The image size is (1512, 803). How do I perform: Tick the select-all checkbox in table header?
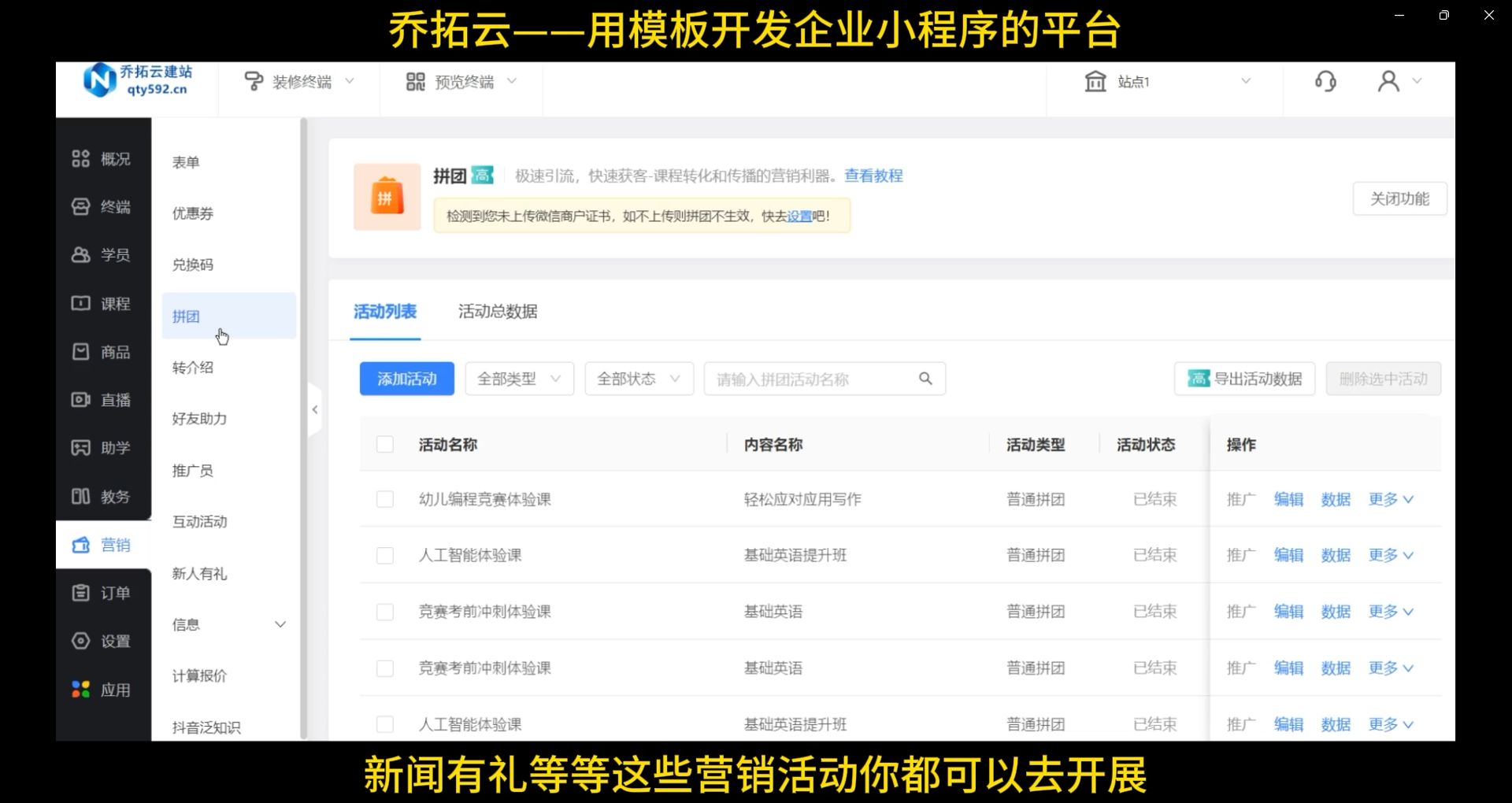pos(385,445)
